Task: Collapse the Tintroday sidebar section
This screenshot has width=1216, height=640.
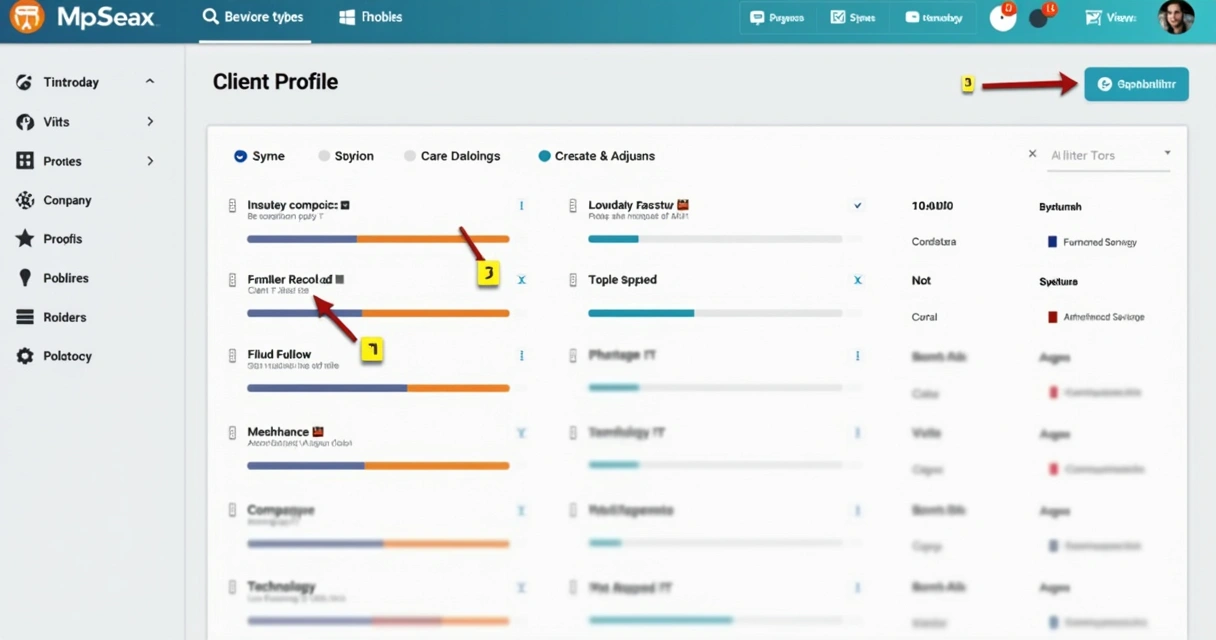Action: click(150, 82)
